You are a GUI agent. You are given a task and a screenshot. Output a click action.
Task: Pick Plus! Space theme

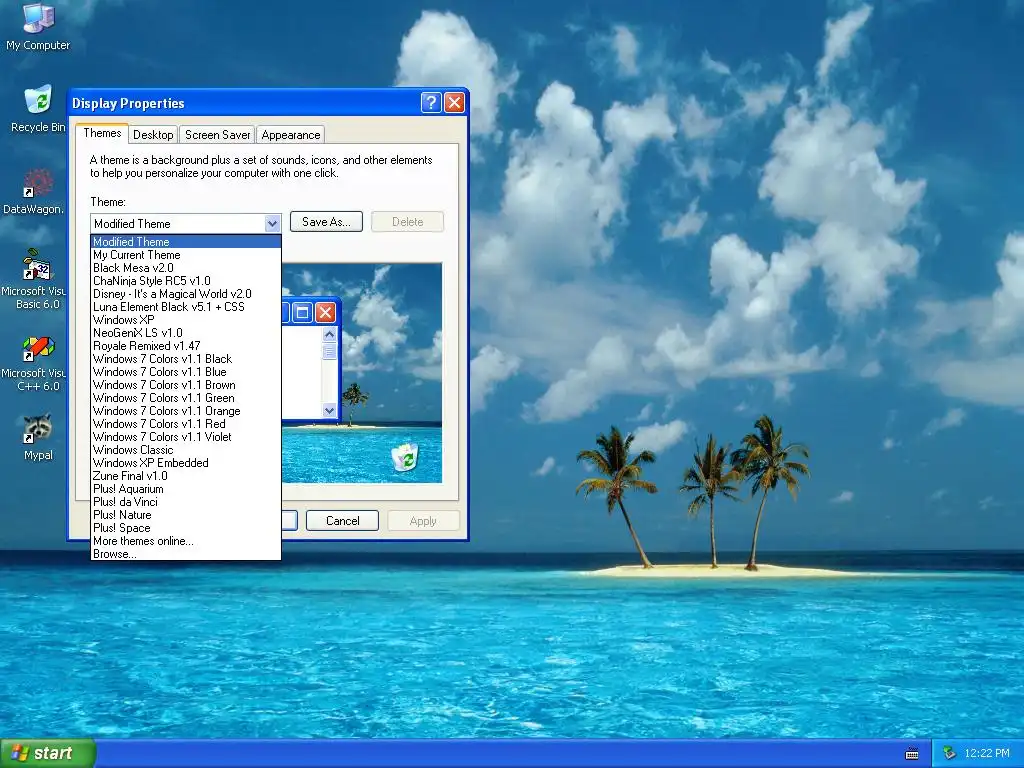[x=185, y=528]
